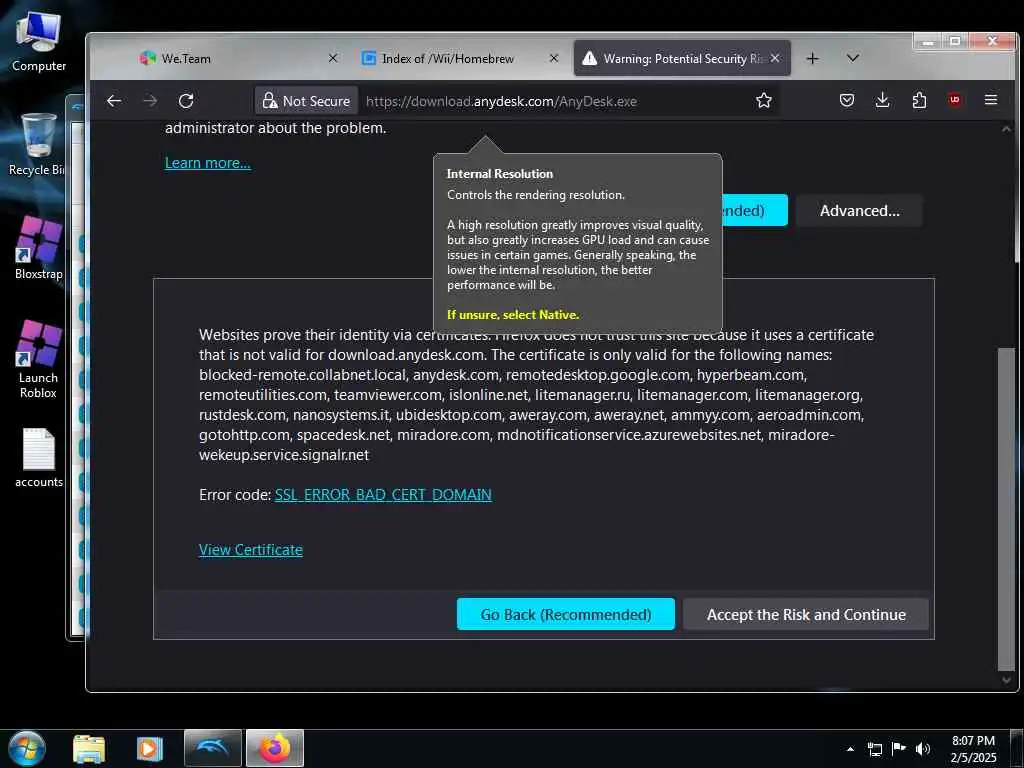Screen dimensions: 1024x768
Task: Switch to the We.Team tab
Action: 238,58
